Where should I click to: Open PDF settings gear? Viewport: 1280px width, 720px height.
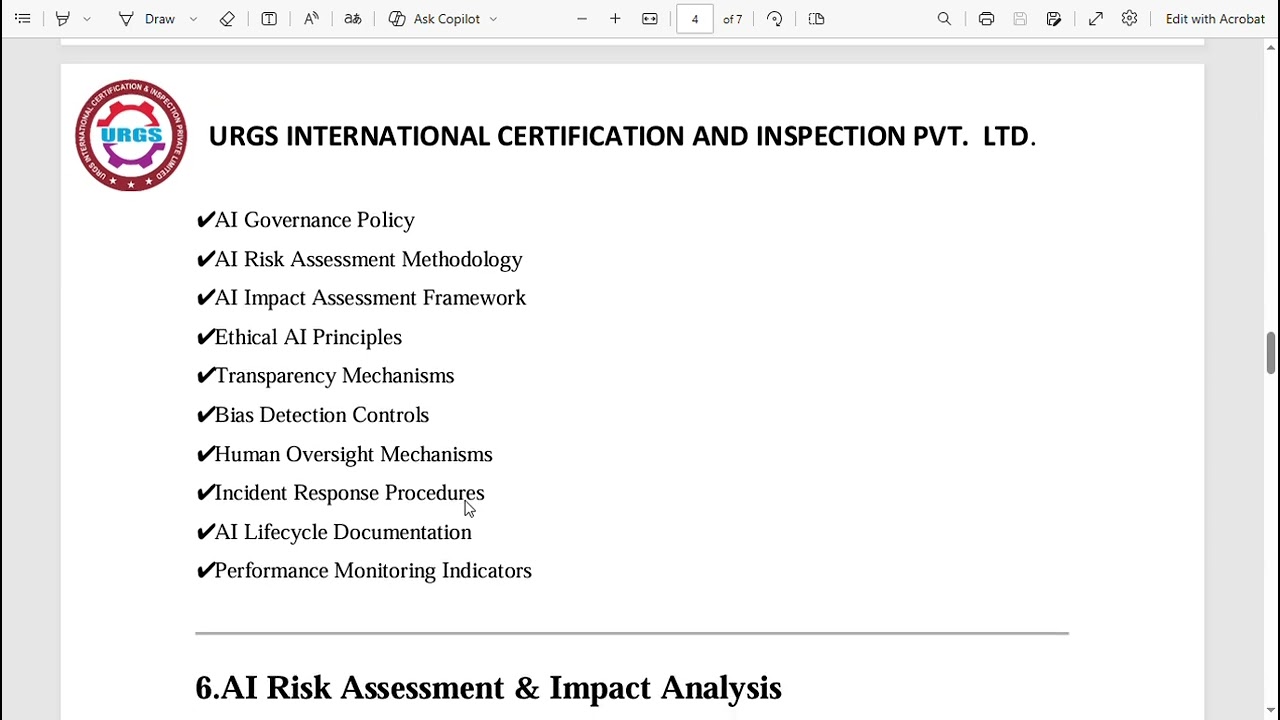[1129, 19]
